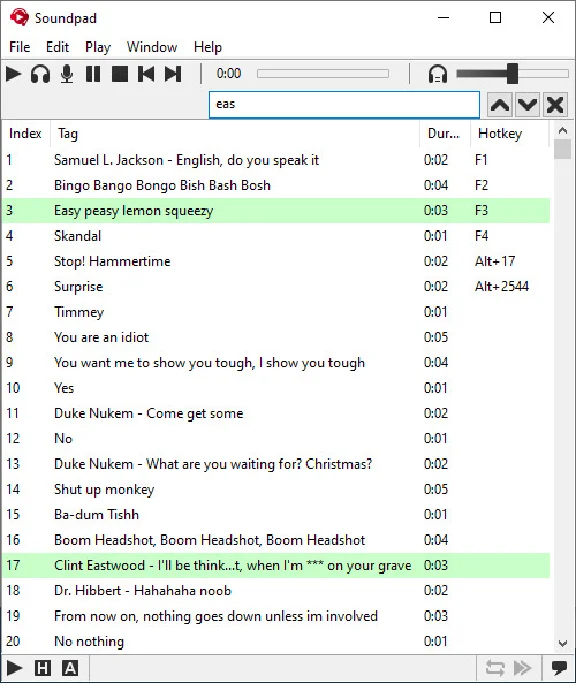Image resolution: width=576 pixels, height=683 pixels.
Task: Jump to next search match with down chevron
Action: tap(527, 105)
